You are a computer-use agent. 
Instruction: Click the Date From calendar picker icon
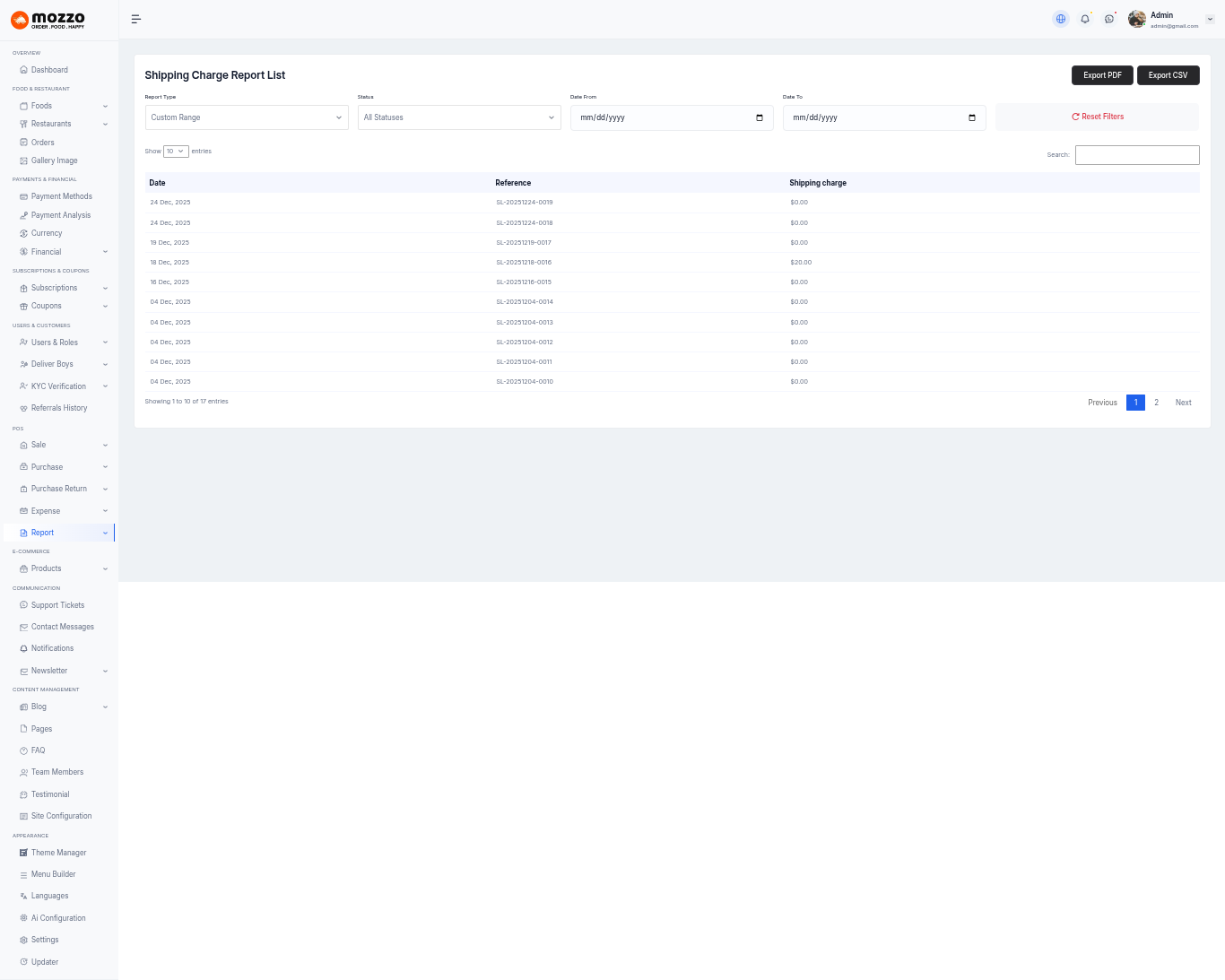(760, 117)
